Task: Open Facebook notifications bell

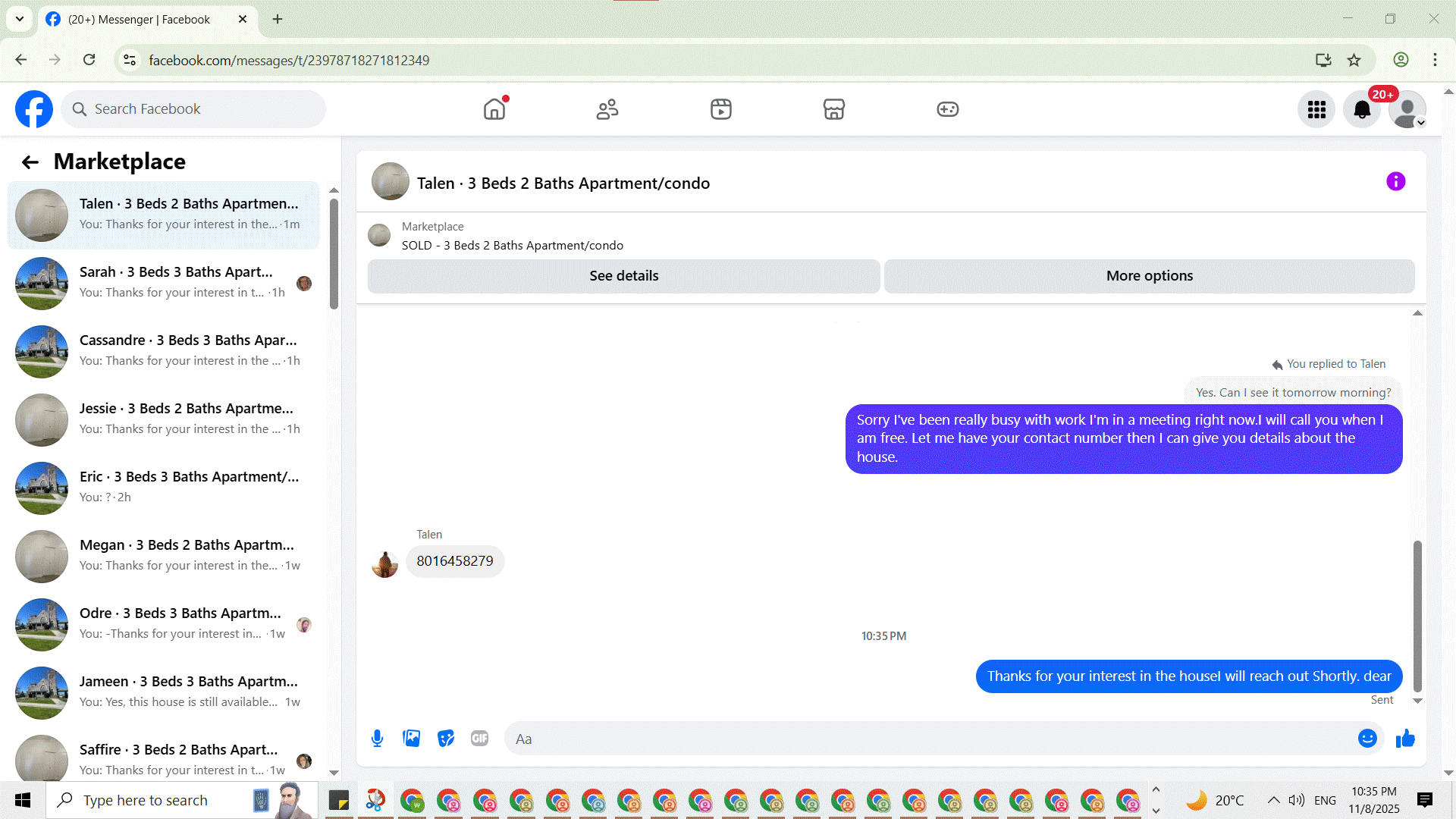Action: tap(1362, 110)
